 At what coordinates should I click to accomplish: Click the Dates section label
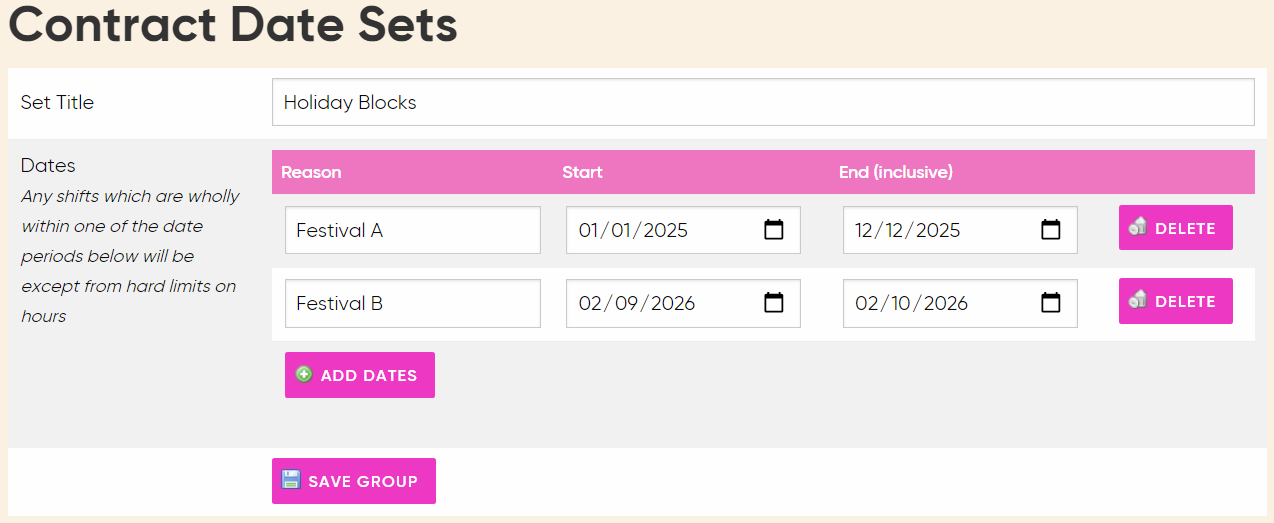[x=48, y=165]
